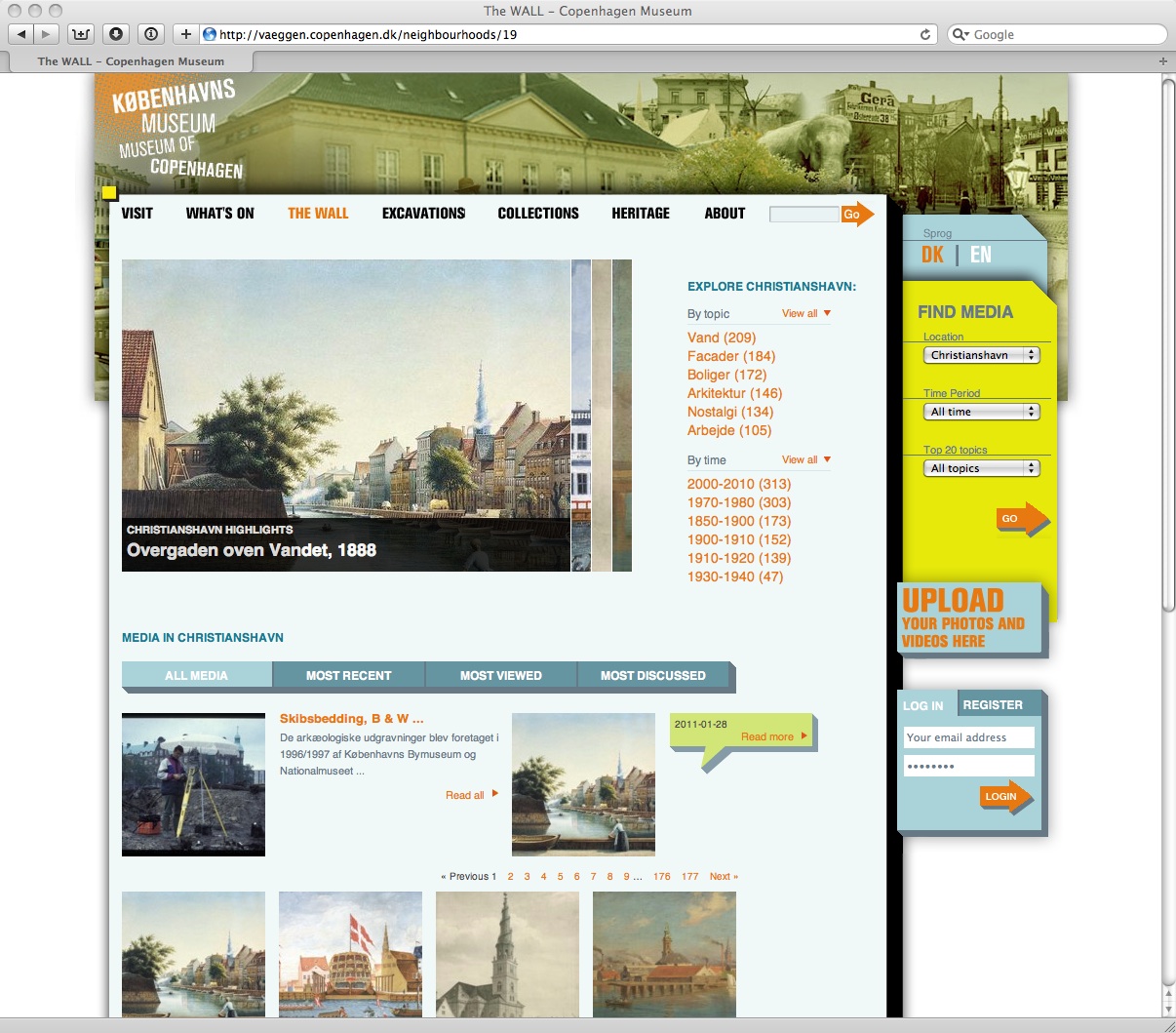Focus the password field in the login box
The height and width of the screenshot is (1033, 1176).
(x=968, y=766)
